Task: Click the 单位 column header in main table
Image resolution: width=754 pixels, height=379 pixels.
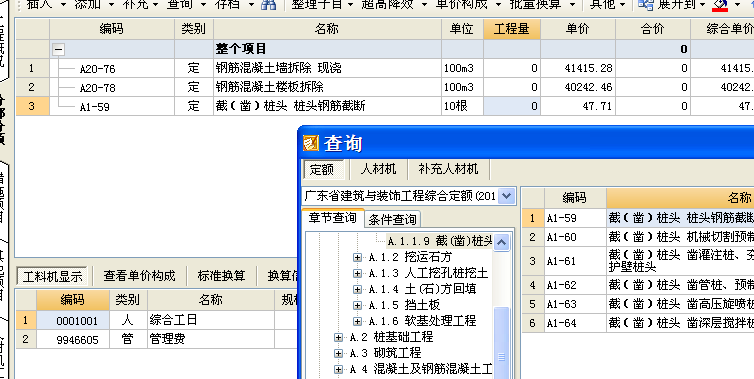Action: point(462,29)
